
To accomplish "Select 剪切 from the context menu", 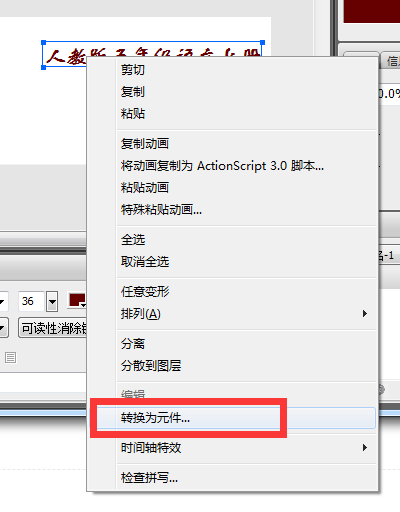I will 133,70.
